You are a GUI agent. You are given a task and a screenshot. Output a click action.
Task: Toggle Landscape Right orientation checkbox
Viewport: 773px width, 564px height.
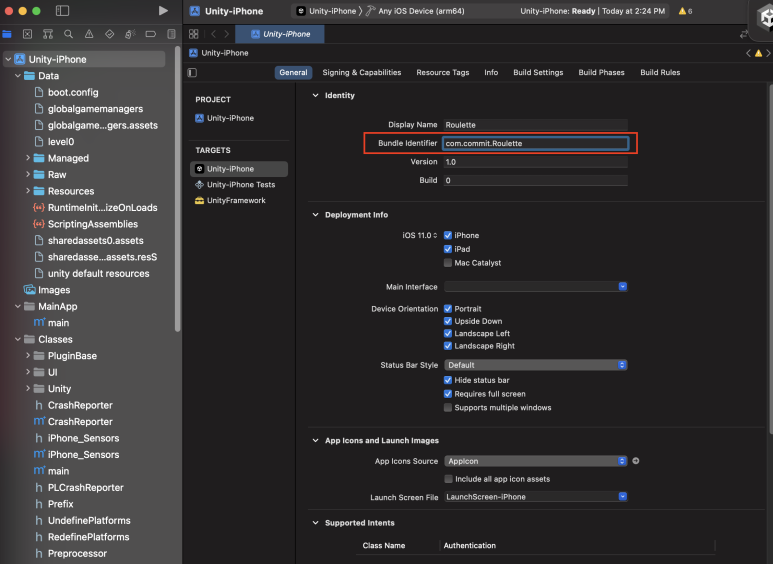[448, 346]
